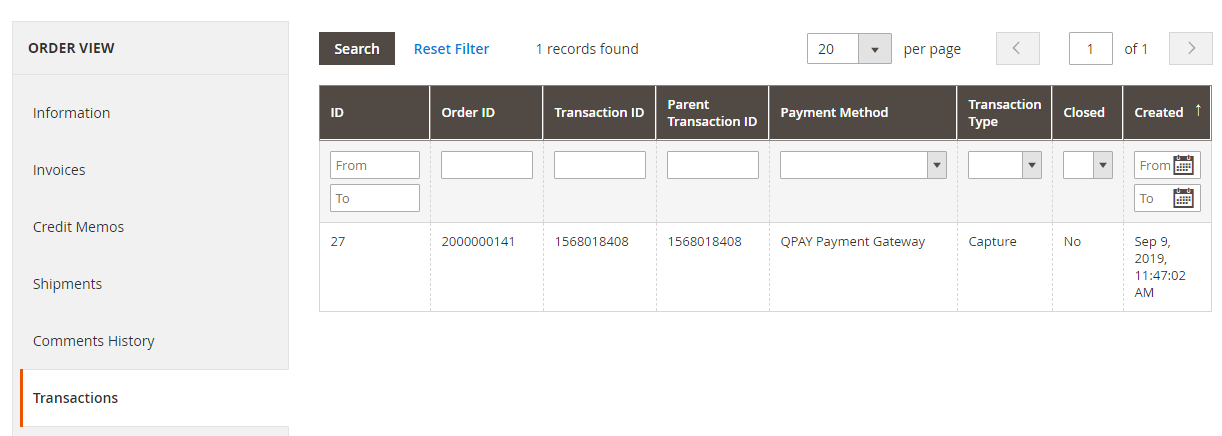Click the current page number field

click(1090, 49)
